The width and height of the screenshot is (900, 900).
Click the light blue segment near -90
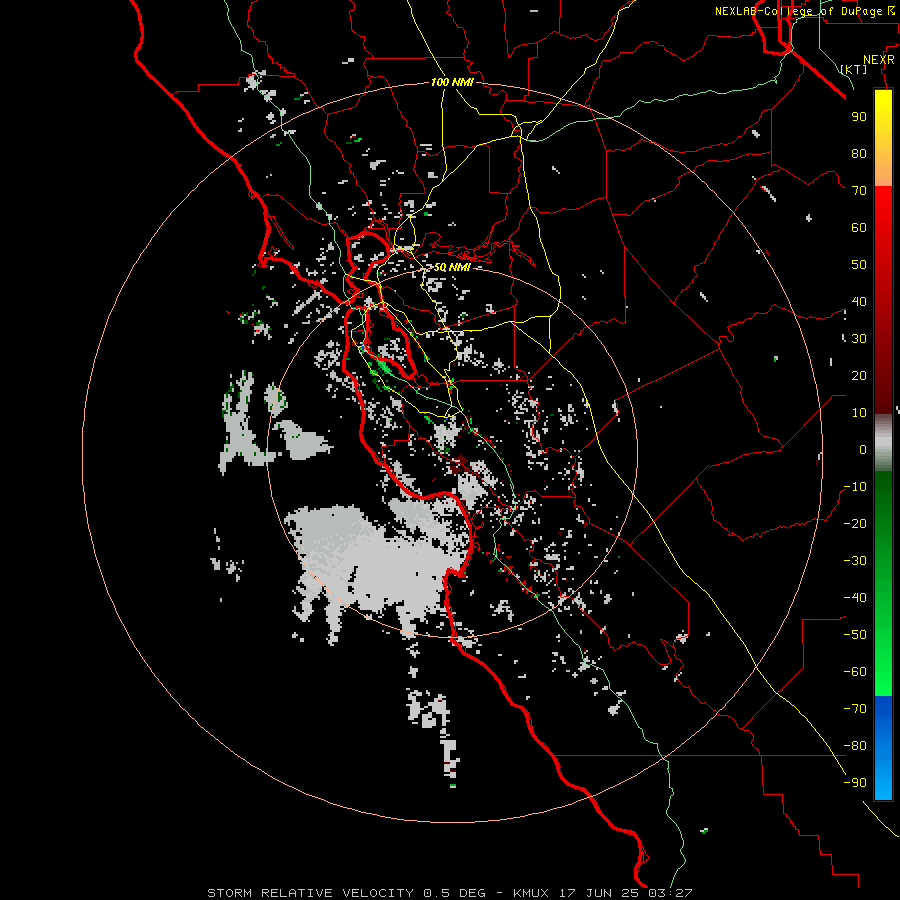pyautogui.click(x=883, y=781)
